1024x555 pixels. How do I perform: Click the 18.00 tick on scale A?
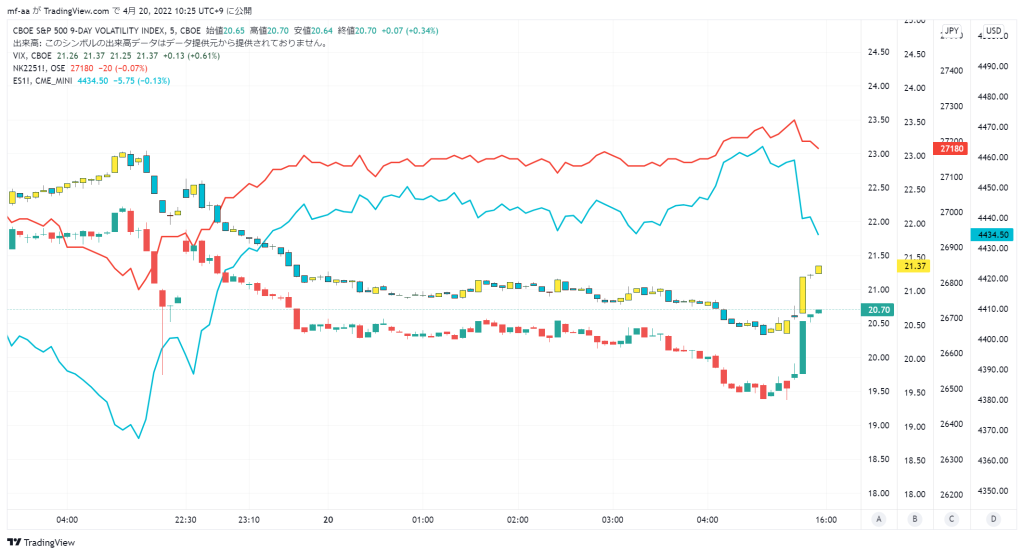(x=878, y=493)
